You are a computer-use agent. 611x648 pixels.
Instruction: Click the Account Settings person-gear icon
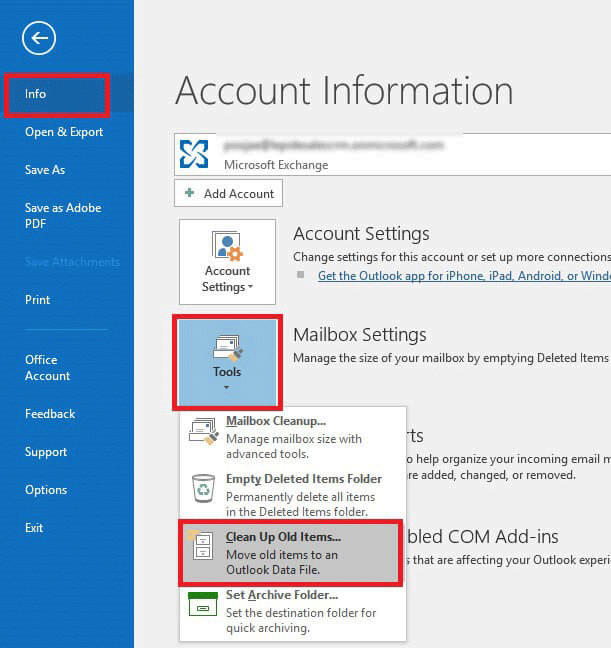point(227,246)
